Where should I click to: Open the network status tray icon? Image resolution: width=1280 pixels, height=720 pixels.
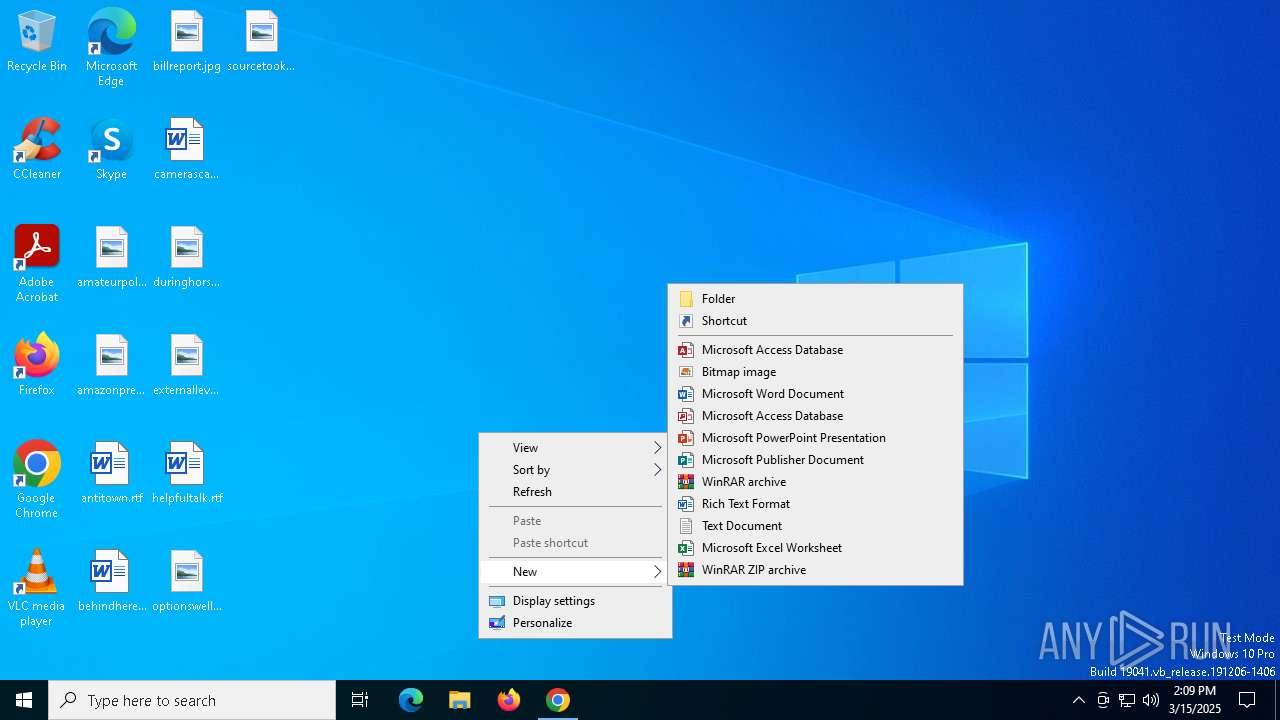point(1127,700)
